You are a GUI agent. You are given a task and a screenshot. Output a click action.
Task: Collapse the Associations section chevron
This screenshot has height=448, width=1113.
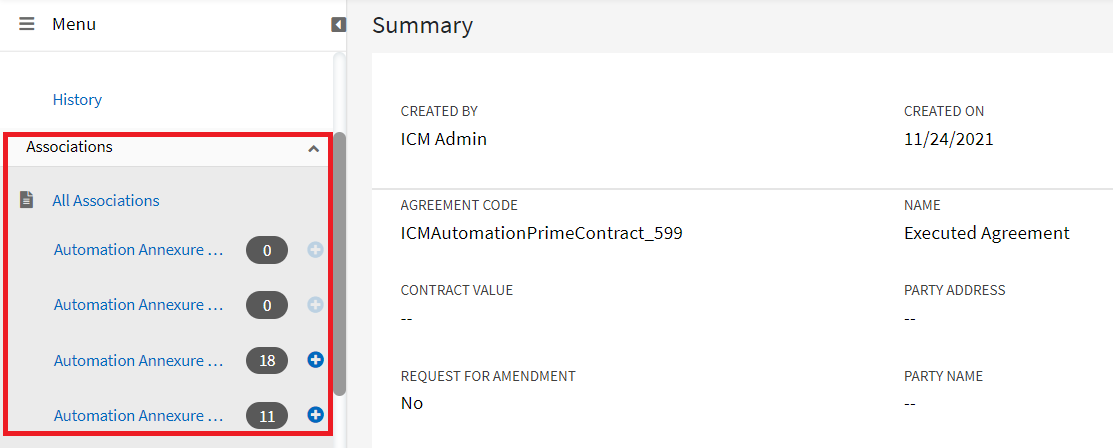coord(314,148)
